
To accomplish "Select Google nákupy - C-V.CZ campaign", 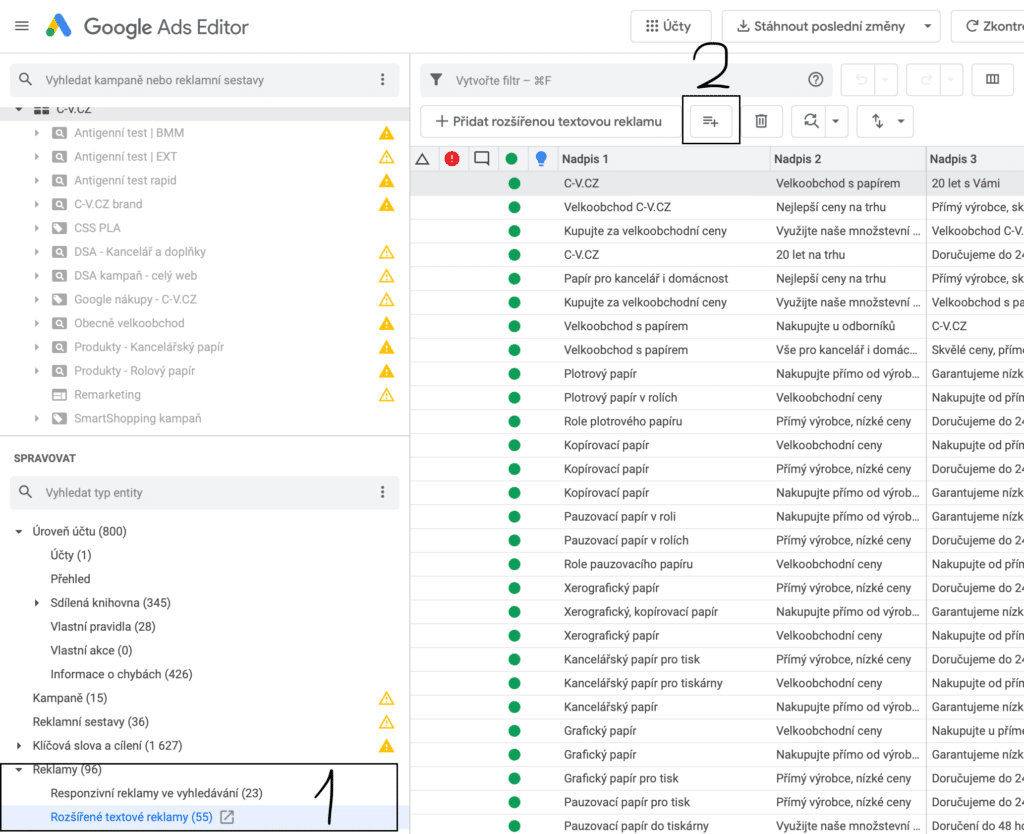I will [x=135, y=299].
